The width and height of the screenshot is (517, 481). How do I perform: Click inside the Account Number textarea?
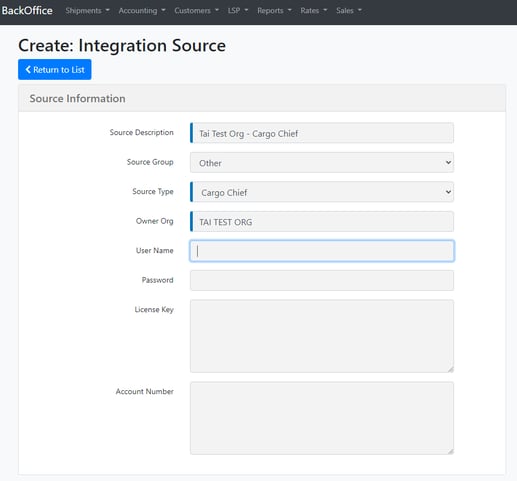(x=322, y=418)
